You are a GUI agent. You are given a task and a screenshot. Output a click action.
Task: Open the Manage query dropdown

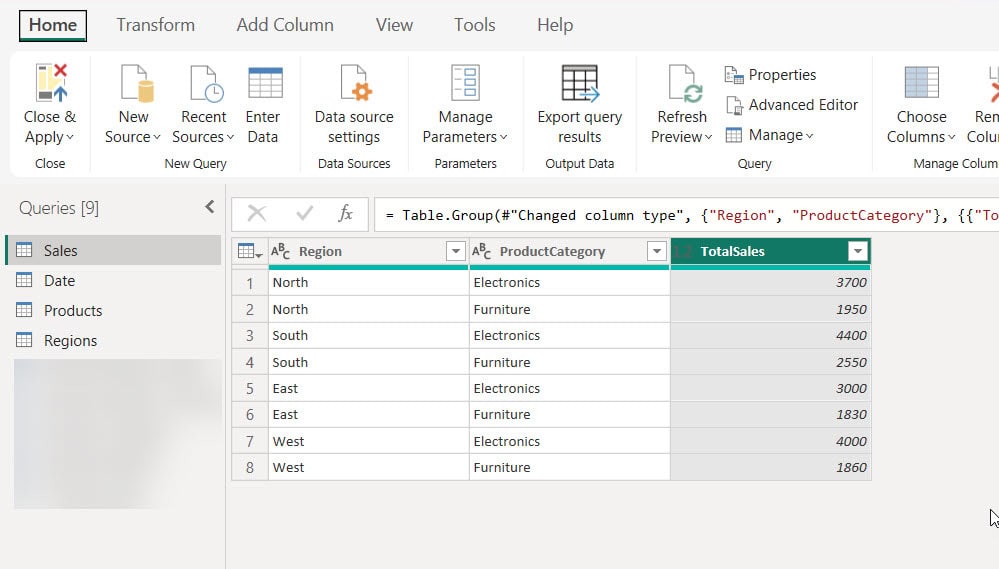pos(769,135)
